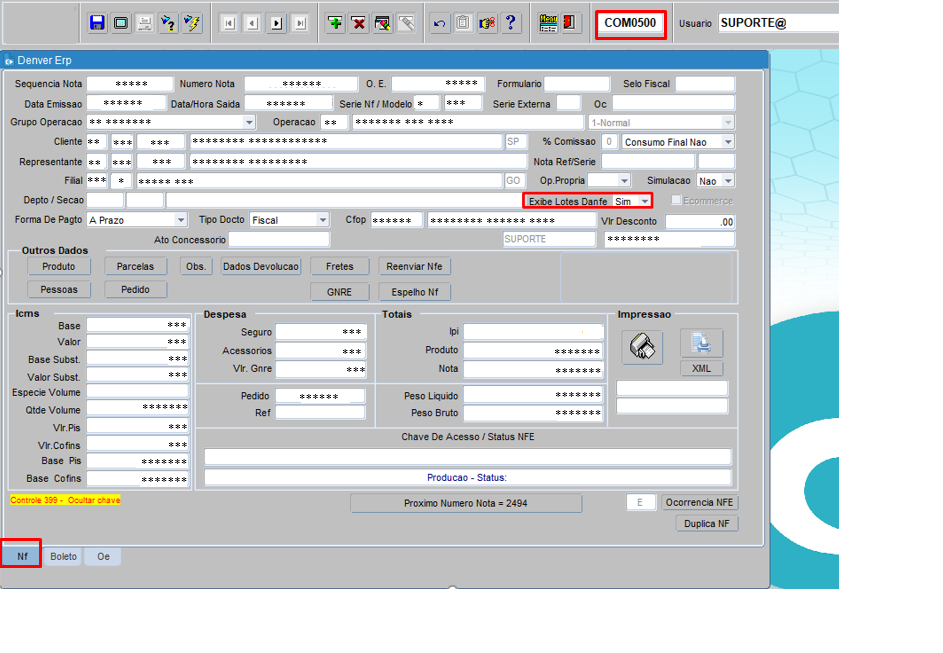
Task: Change Simulacao dropdown value
Action: pyautogui.click(x=726, y=180)
